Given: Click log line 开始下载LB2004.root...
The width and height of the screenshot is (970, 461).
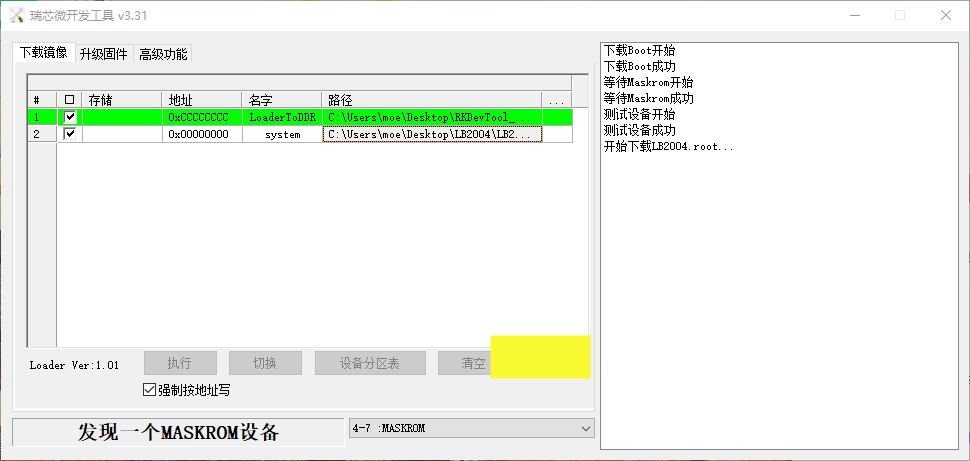Looking at the screenshot, I should pos(669,147).
